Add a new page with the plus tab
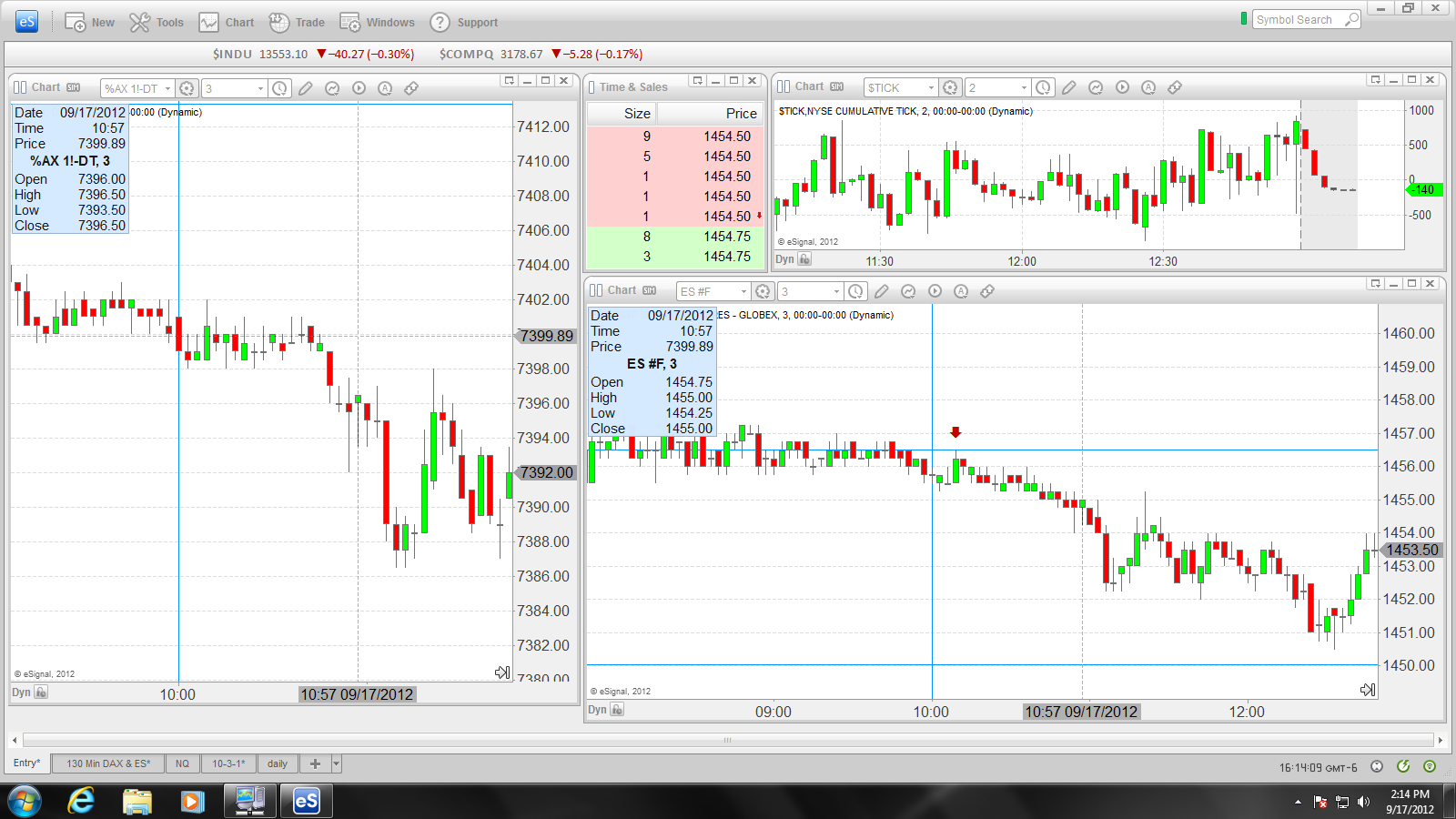 315,763
